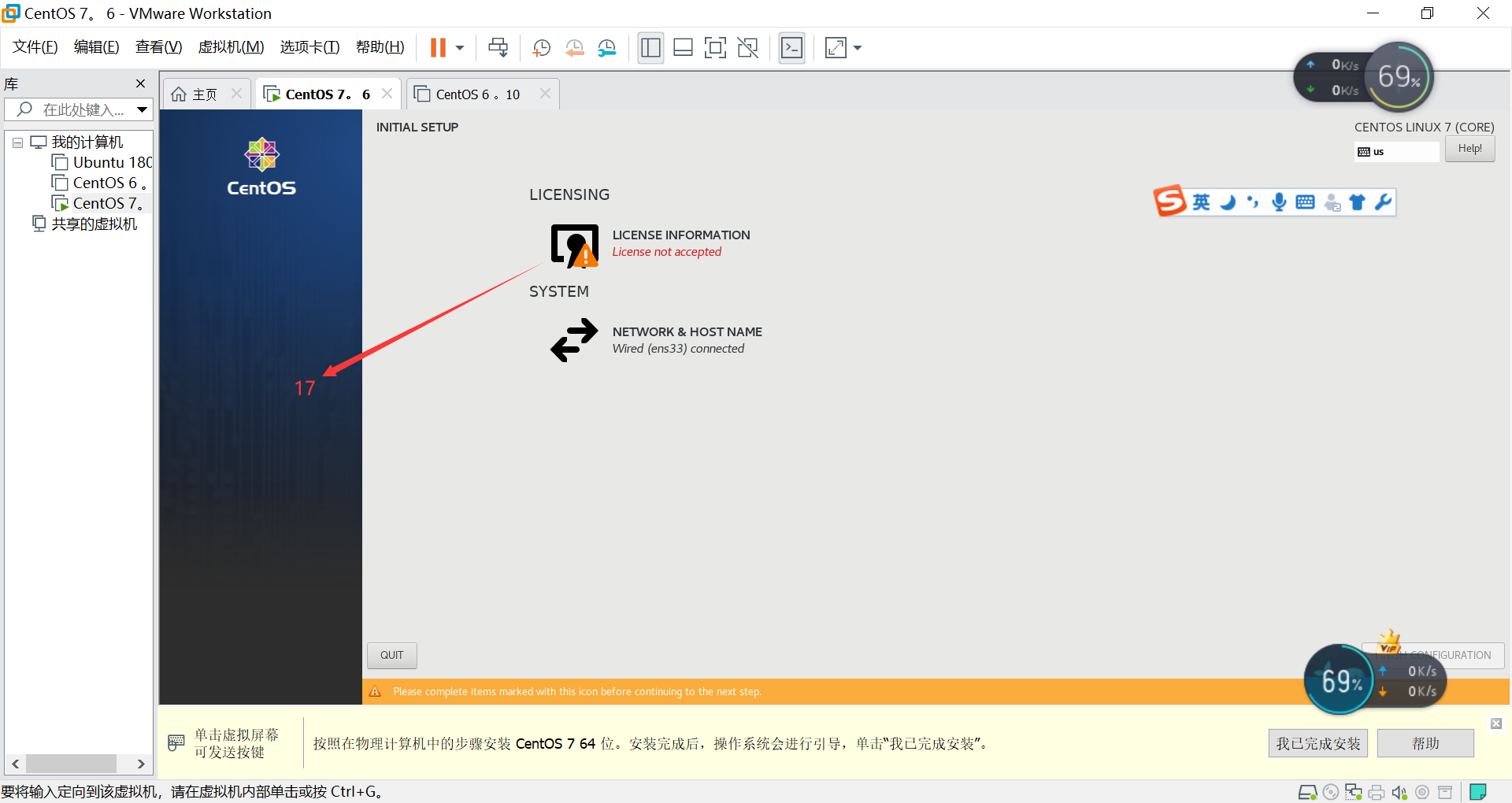Click the library search field
Image resolution: width=1512 pixels, height=803 pixels.
(x=77, y=109)
